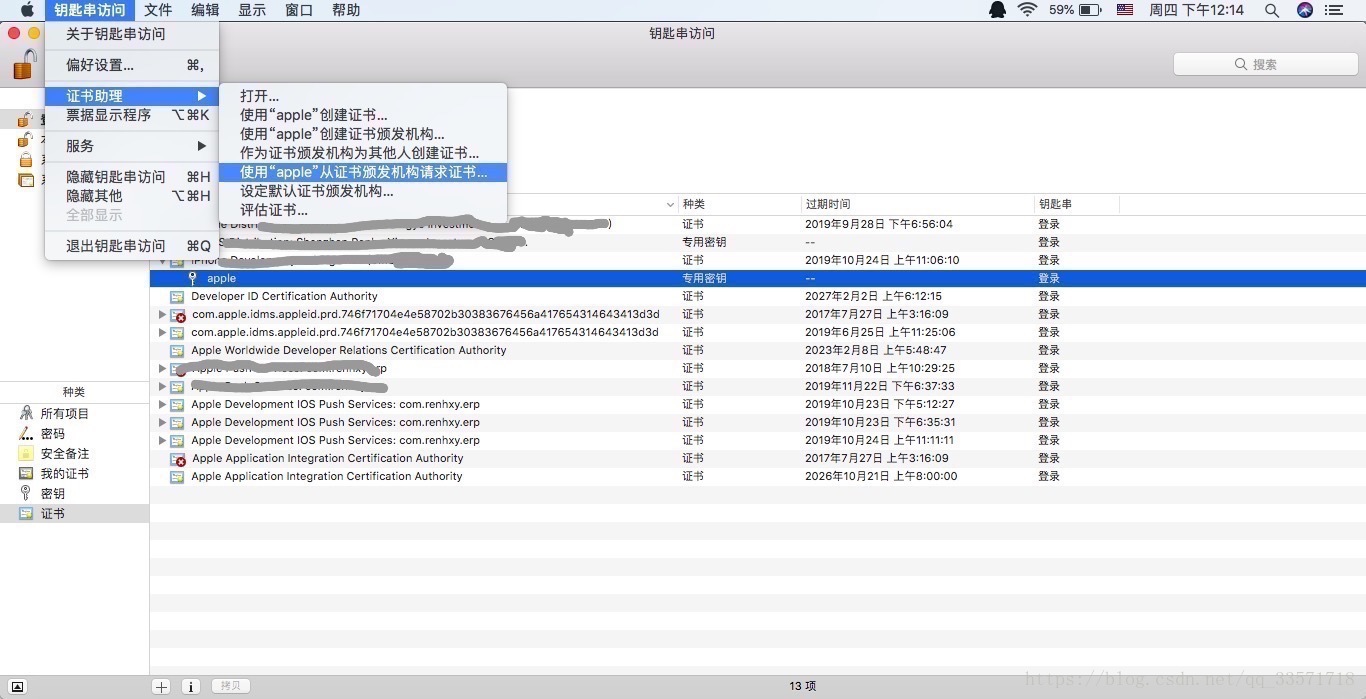
Task: Open the Apple menu
Action: [x=27, y=10]
